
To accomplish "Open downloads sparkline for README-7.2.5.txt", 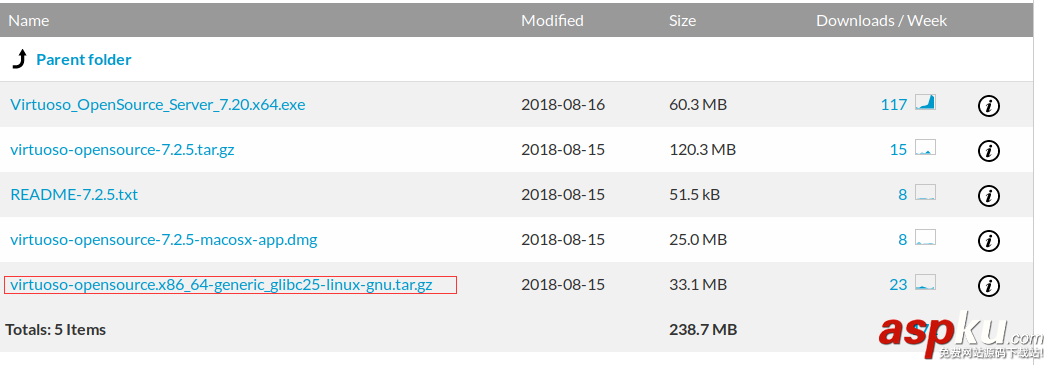I will point(925,193).
